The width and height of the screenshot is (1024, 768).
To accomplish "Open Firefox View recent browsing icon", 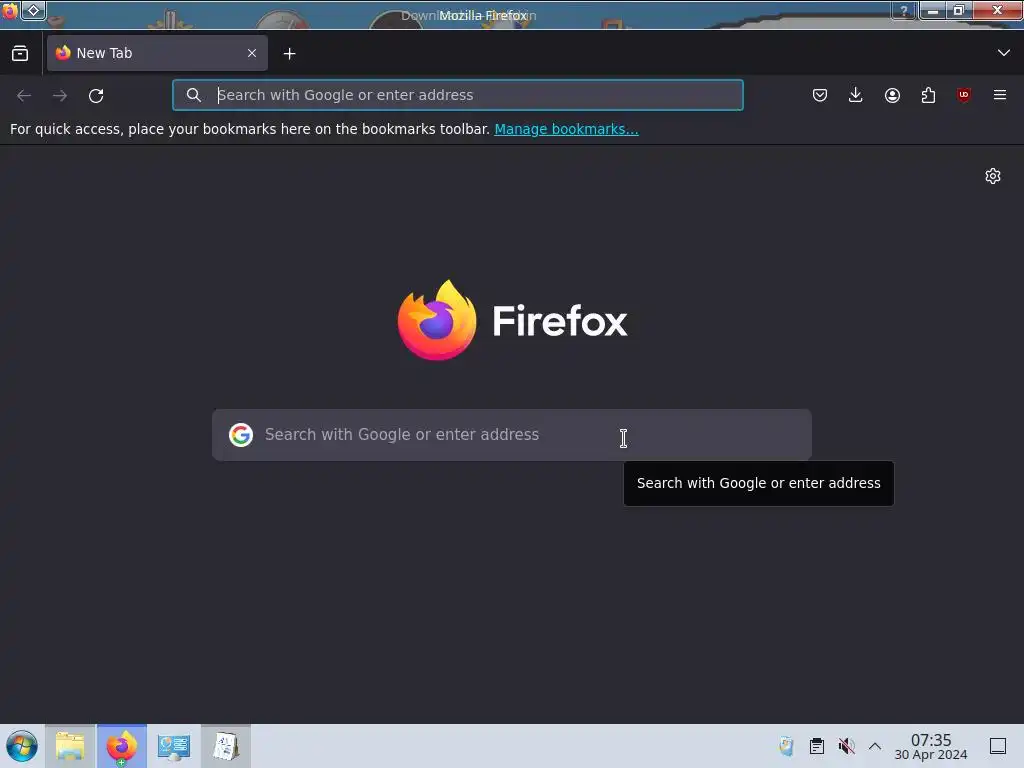I will 20,54.
